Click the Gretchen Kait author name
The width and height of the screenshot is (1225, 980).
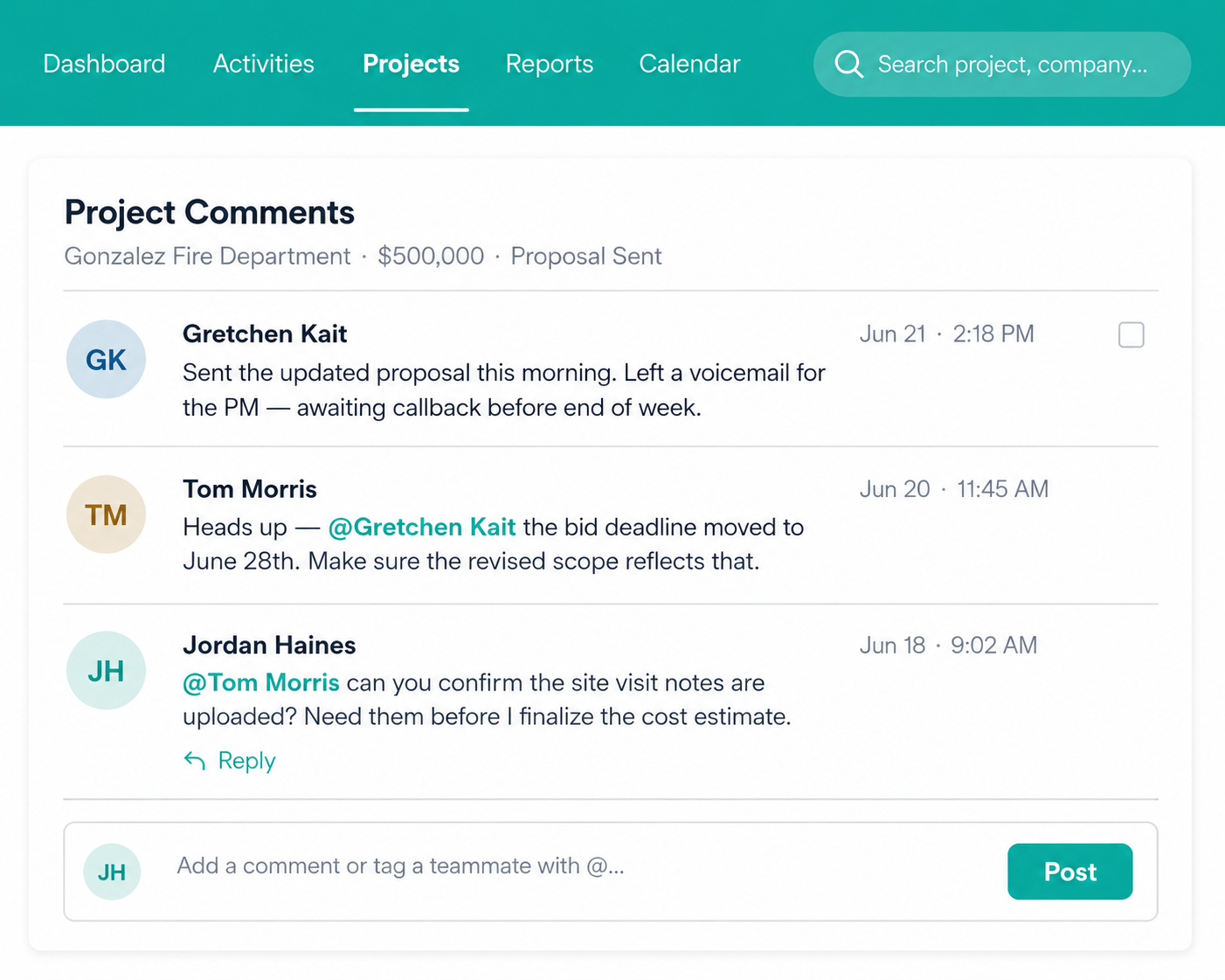[x=265, y=334]
